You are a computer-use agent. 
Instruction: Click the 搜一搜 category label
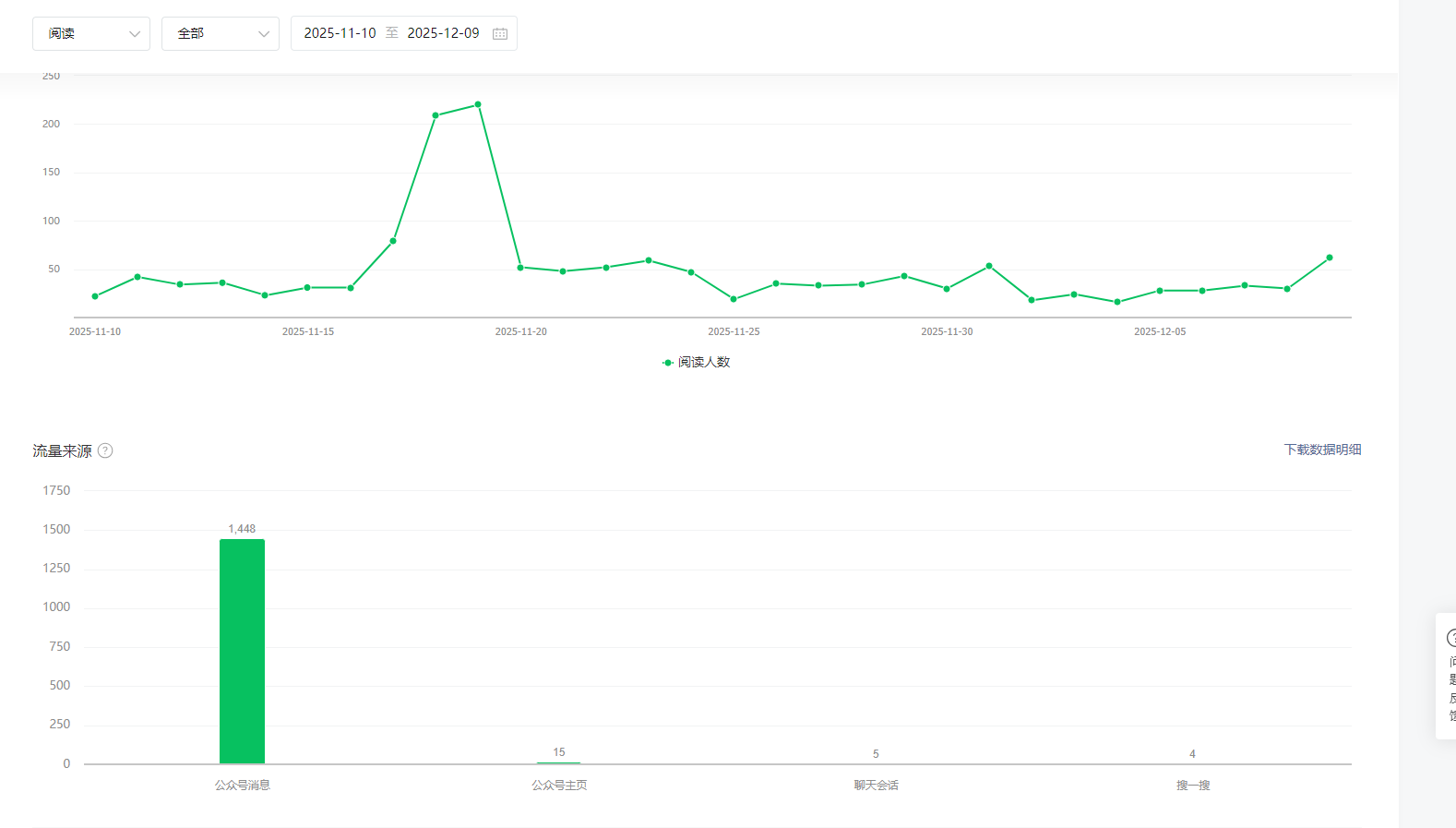[x=1192, y=786]
